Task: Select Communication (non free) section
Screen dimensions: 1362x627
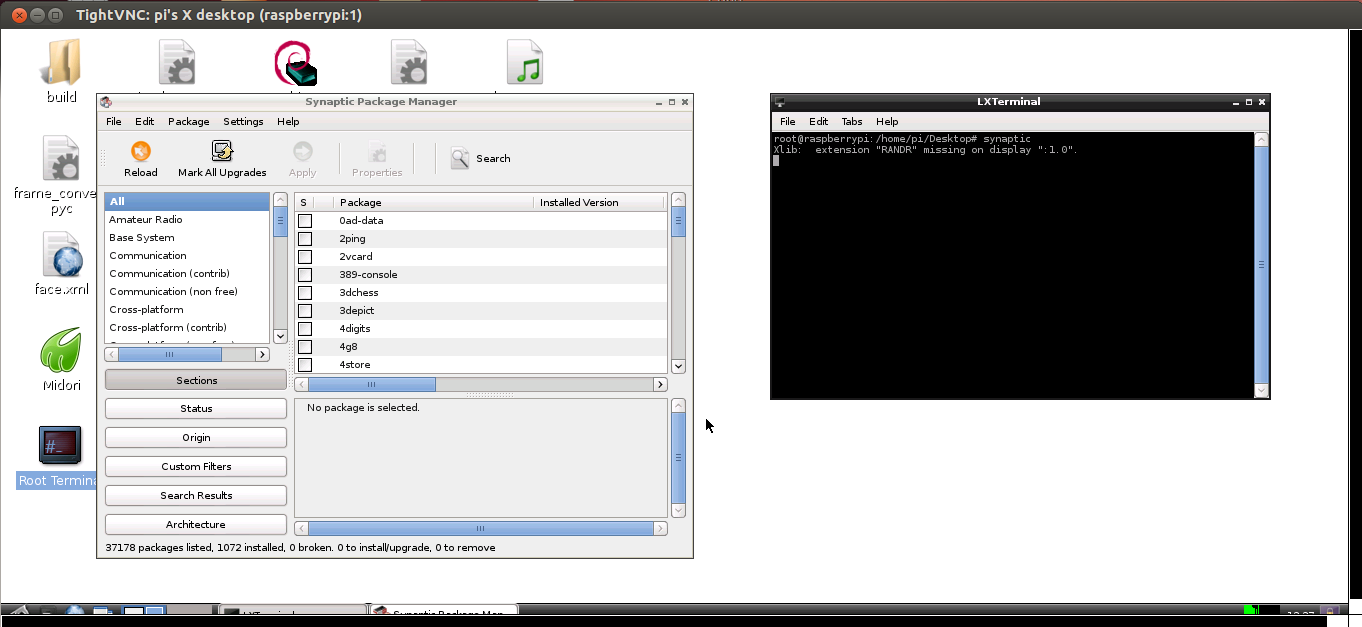Action: 187,291
